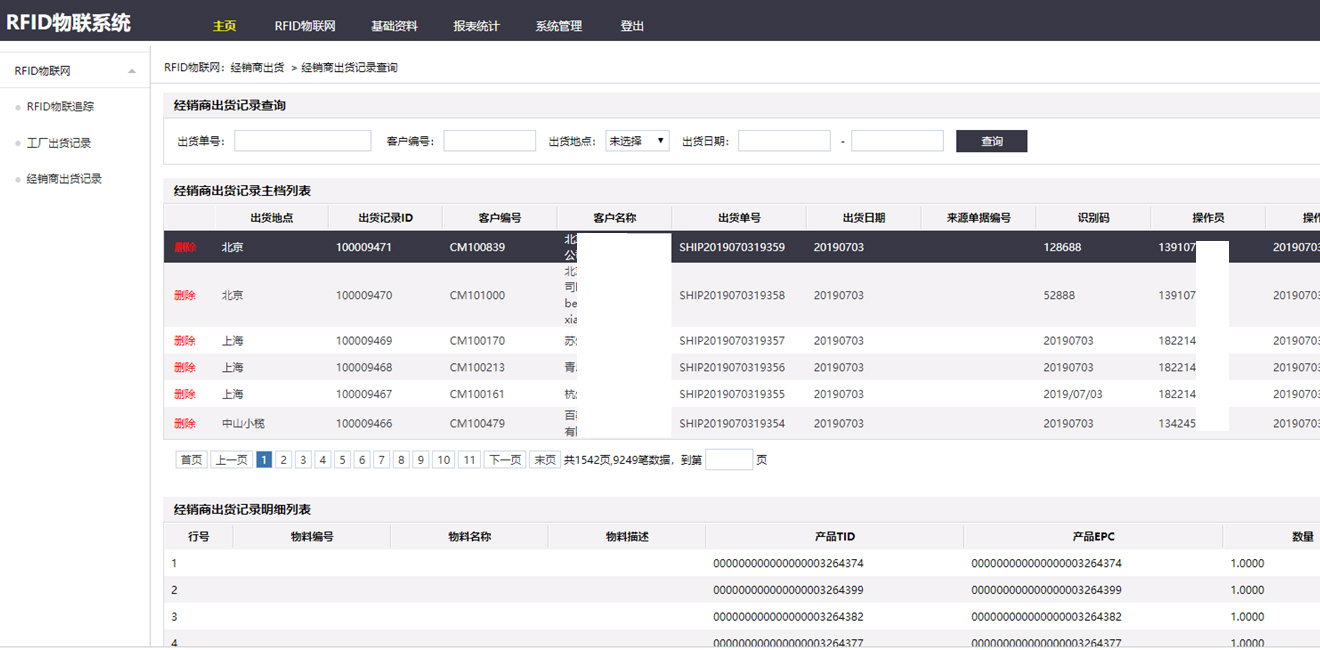Go to the 下一页 next page
The width and height of the screenshot is (1320, 650).
click(x=504, y=460)
